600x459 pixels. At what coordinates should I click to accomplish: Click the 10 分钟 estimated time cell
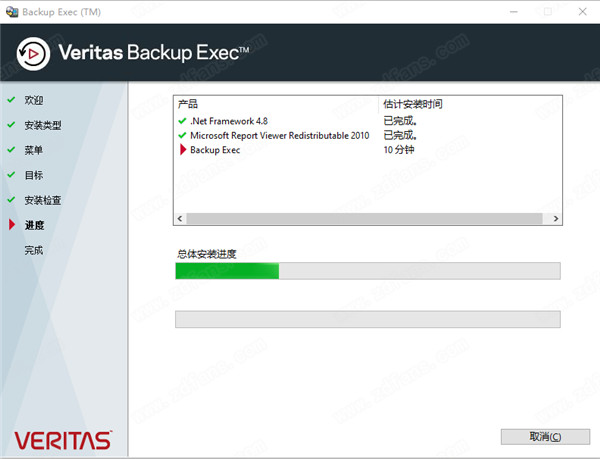click(399, 150)
